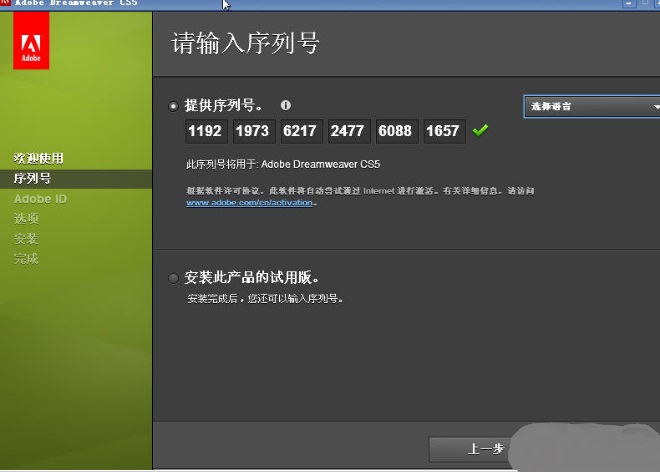Go to 欢迎使用 step in sidebar
Viewport: 660px width, 472px height.
pyautogui.click(x=38, y=159)
